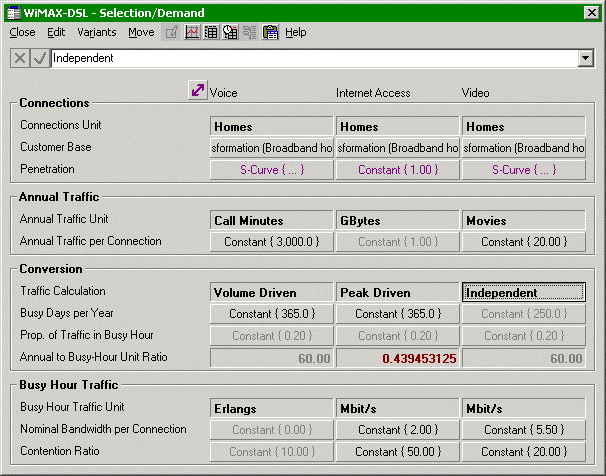Open the line graph chart tool
Viewport: 606px width, 476px height.
point(192,32)
